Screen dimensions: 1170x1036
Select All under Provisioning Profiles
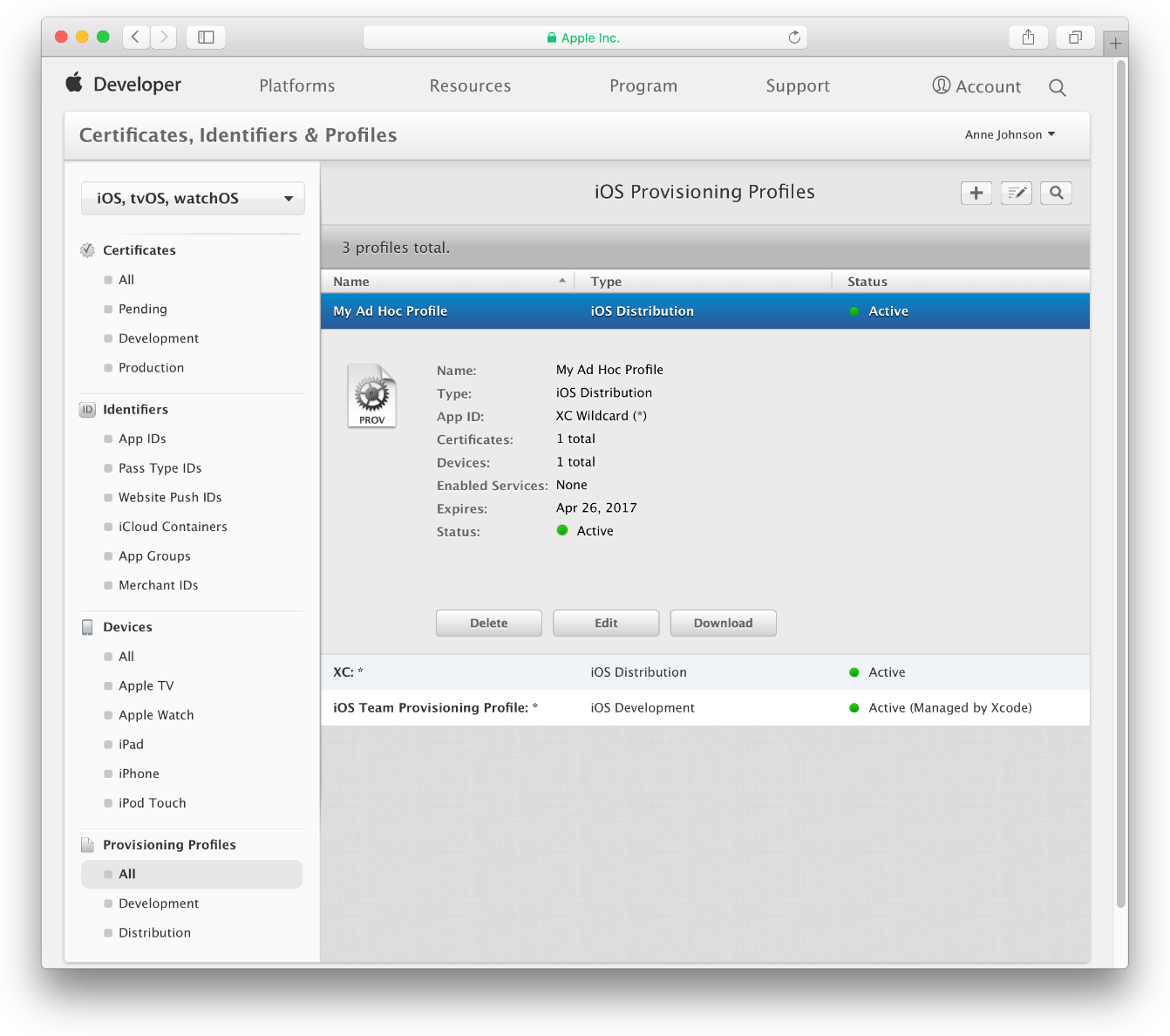coord(192,875)
